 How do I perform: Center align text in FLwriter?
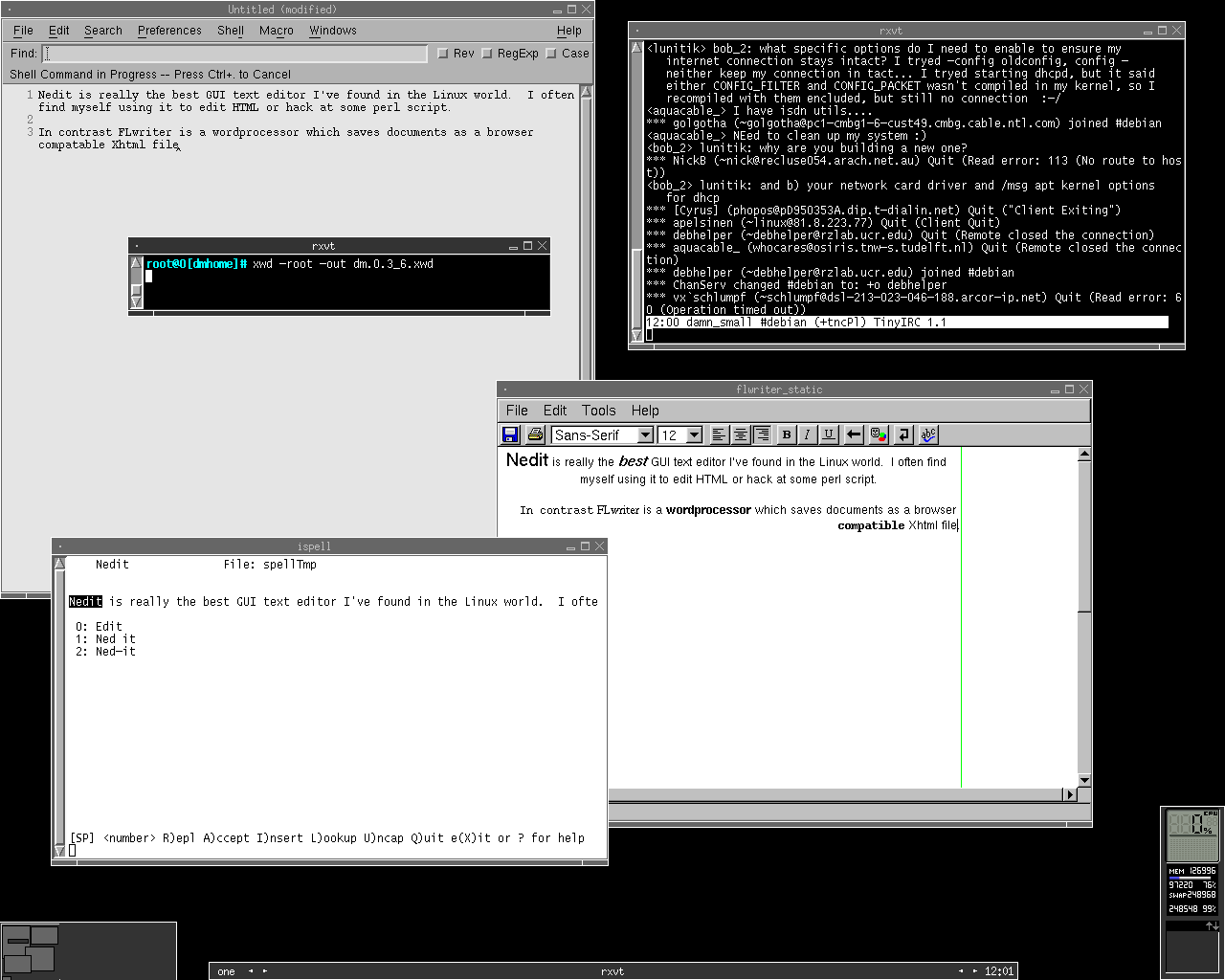click(x=741, y=434)
